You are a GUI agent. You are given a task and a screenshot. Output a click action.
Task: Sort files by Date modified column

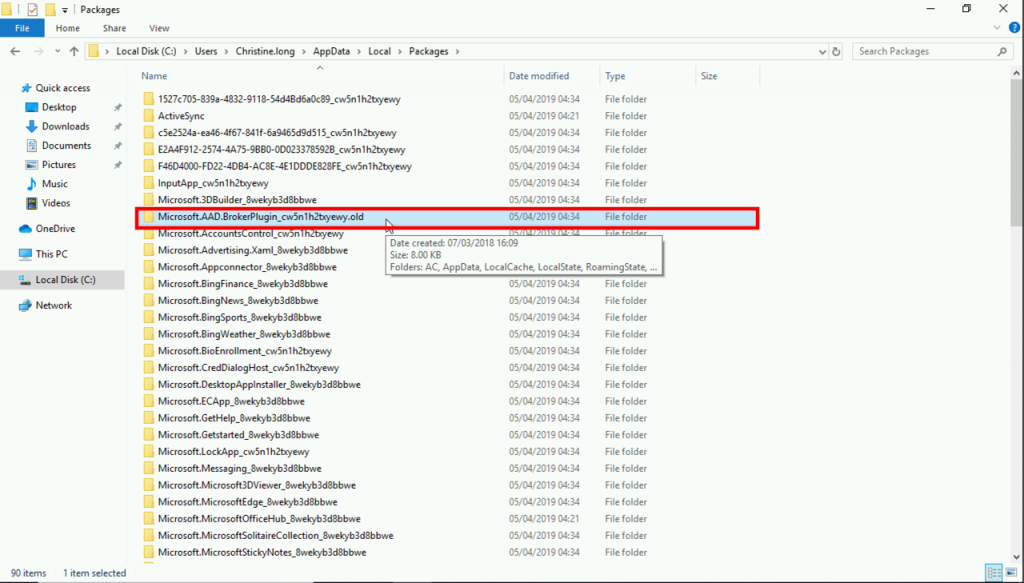[539, 76]
